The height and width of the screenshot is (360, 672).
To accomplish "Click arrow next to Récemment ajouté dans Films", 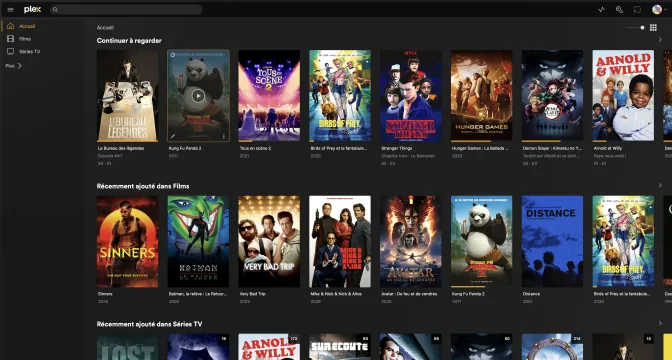I will coord(660,186).
